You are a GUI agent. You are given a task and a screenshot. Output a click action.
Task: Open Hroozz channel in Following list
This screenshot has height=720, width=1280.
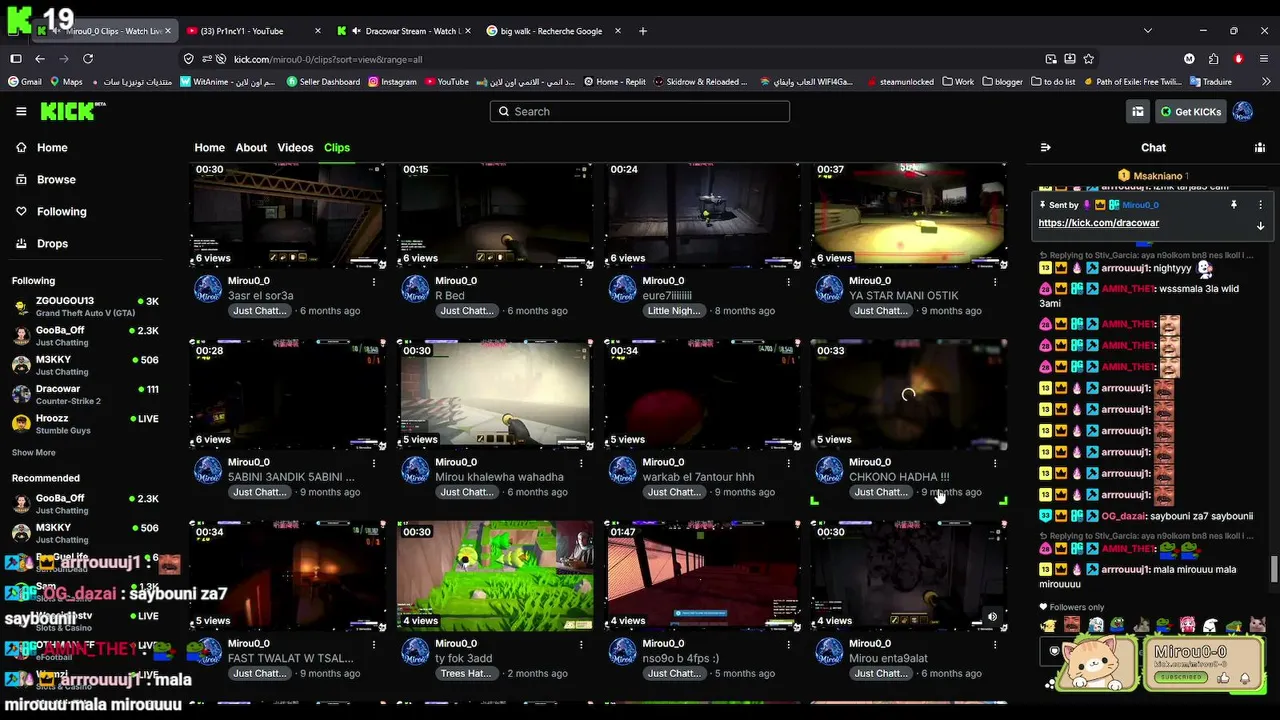(x=86, y=424)
